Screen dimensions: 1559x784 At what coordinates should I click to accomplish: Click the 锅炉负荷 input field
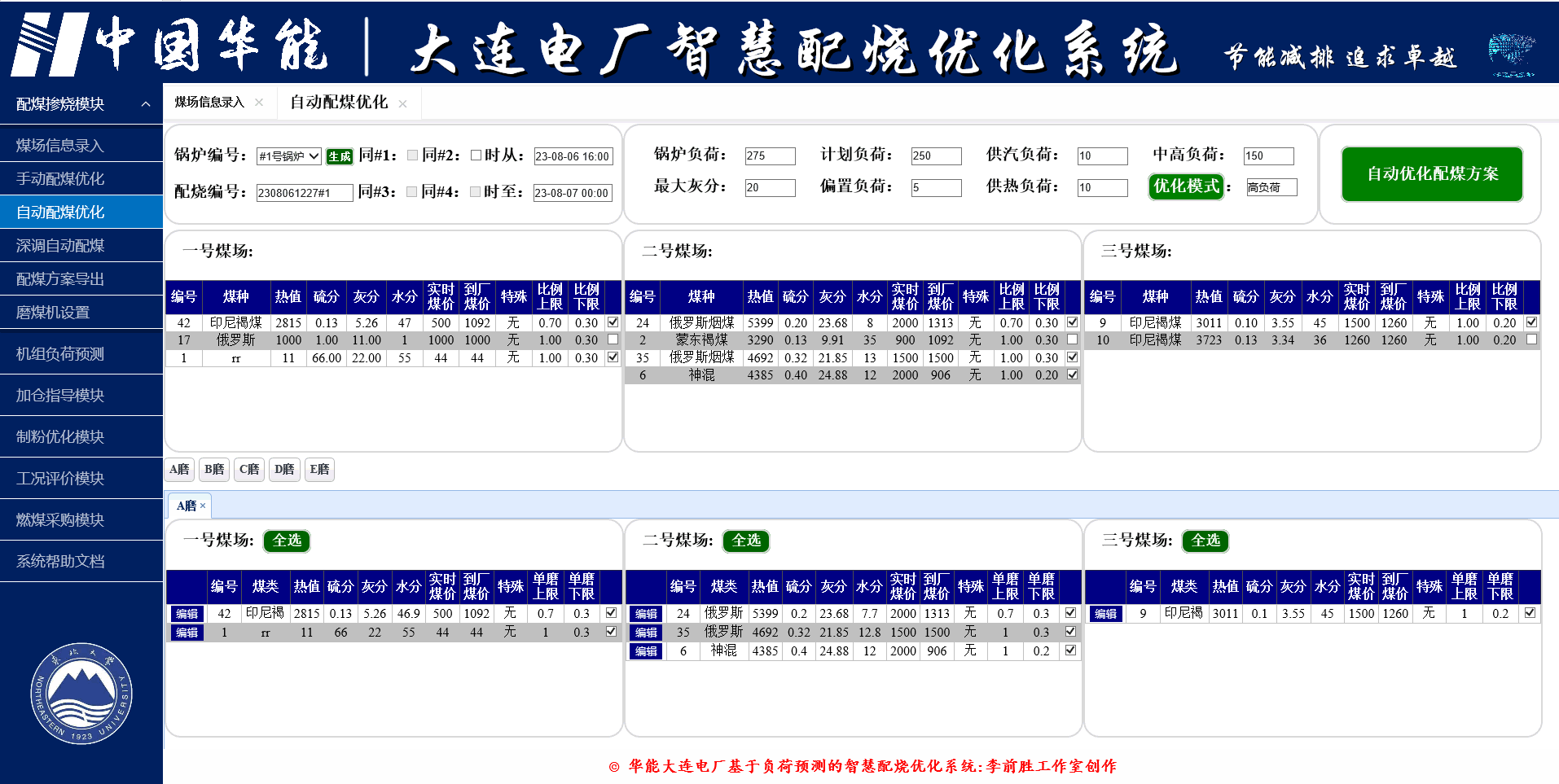[x=770, y=155]
